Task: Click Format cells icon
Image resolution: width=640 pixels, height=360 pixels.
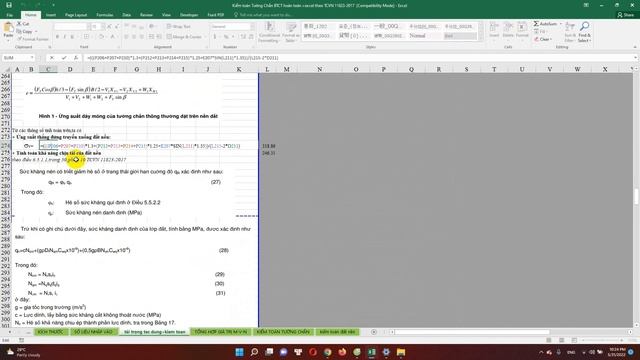Action: coord(522,30)
